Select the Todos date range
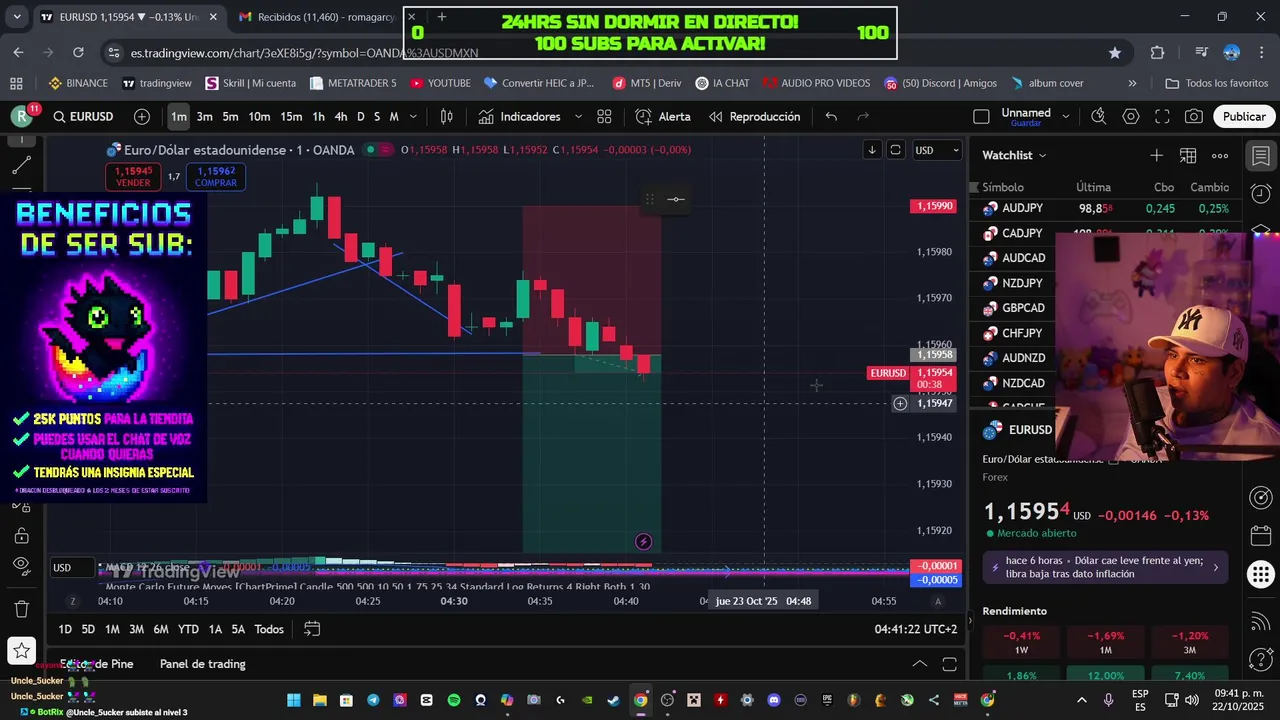This screenshot has width=1280, height=720. 269,629
